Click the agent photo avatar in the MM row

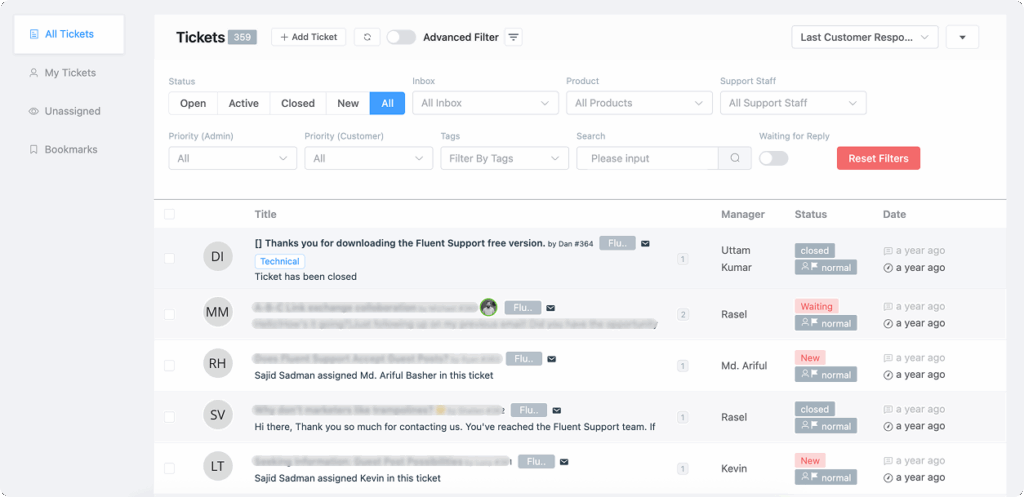[488, 308]
